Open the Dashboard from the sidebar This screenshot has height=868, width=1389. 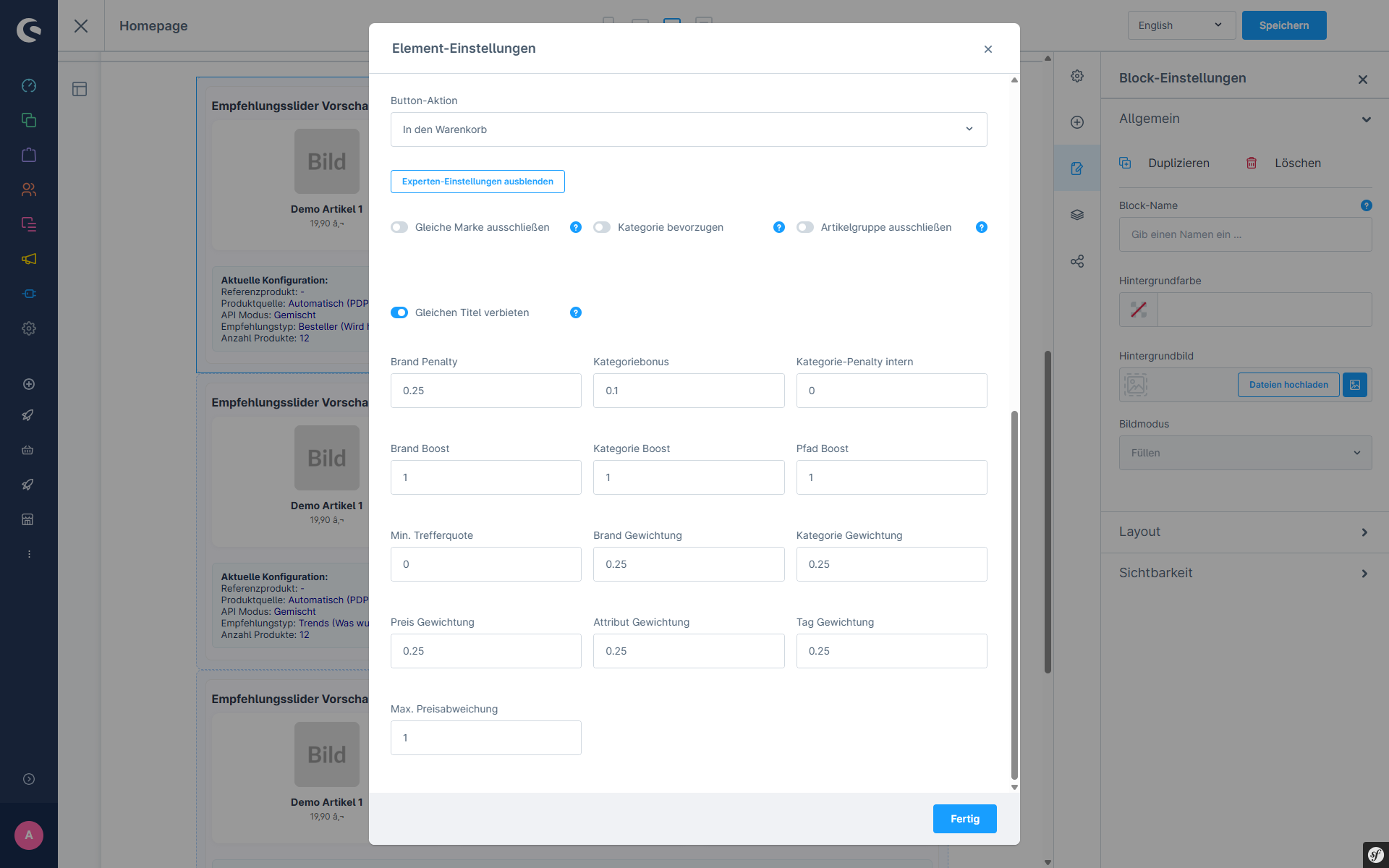tap(29, 85)
